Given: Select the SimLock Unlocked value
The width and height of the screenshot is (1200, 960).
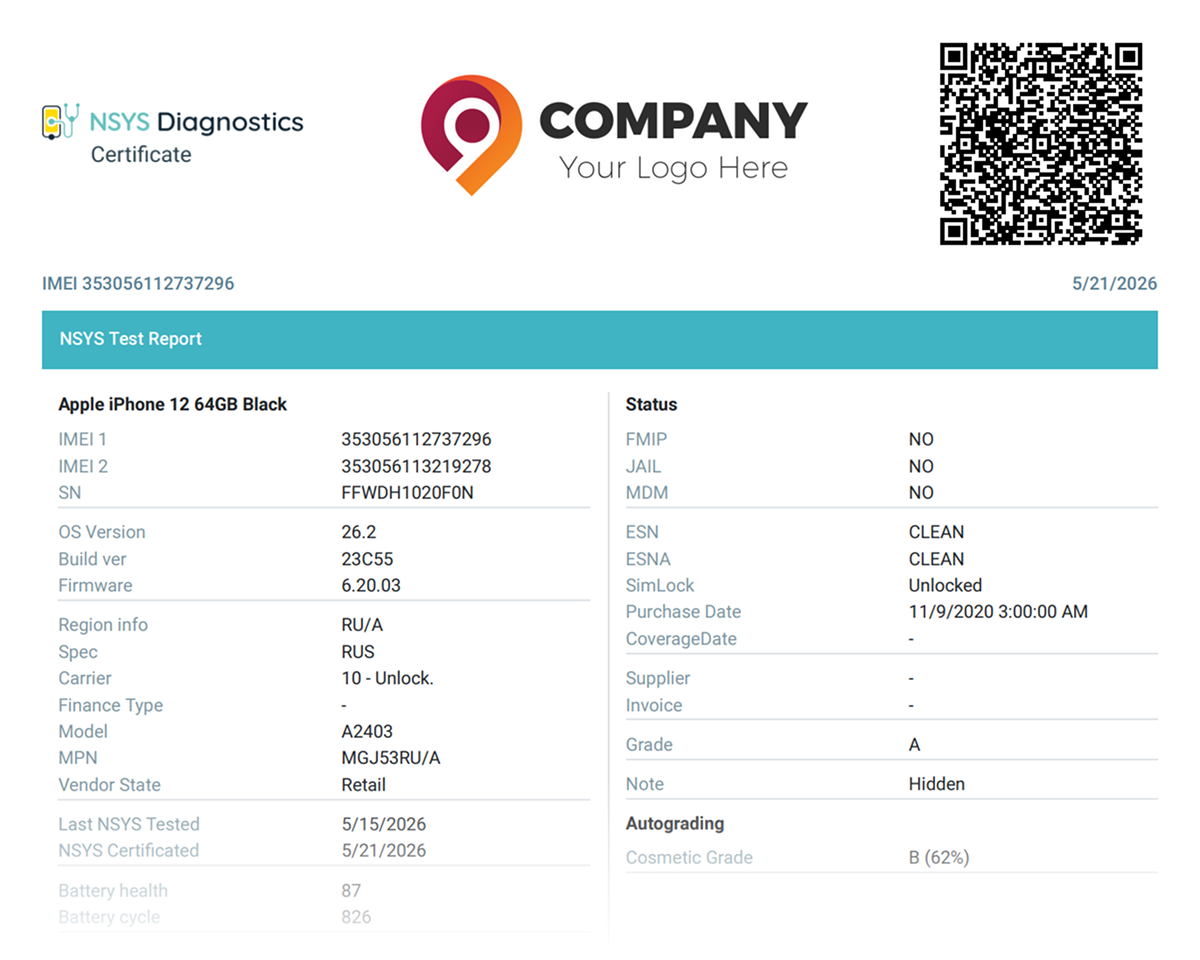Looking at the screenshot, I should [x=945, y=585].
